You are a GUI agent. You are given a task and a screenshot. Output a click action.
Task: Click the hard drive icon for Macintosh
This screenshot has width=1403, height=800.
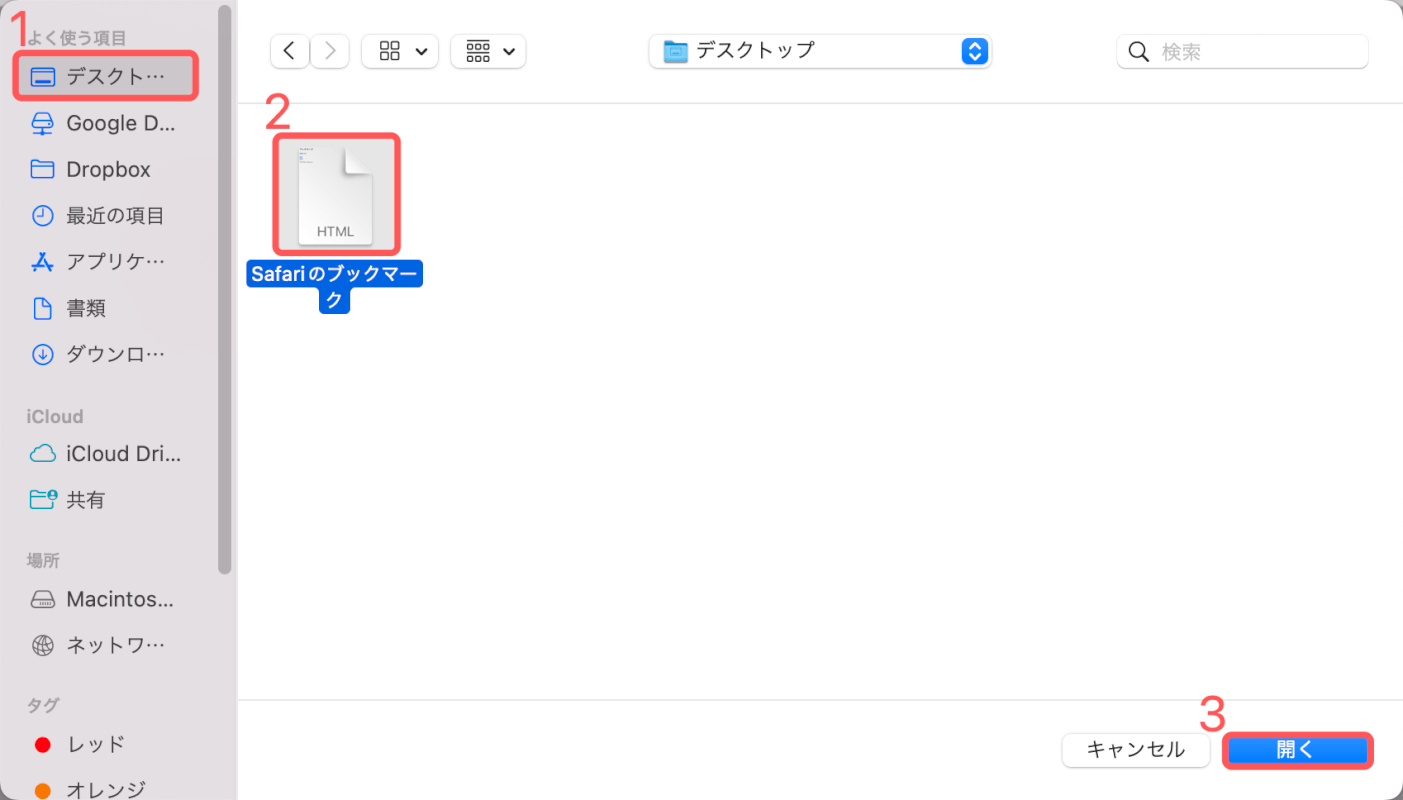(x=43, y=599)
